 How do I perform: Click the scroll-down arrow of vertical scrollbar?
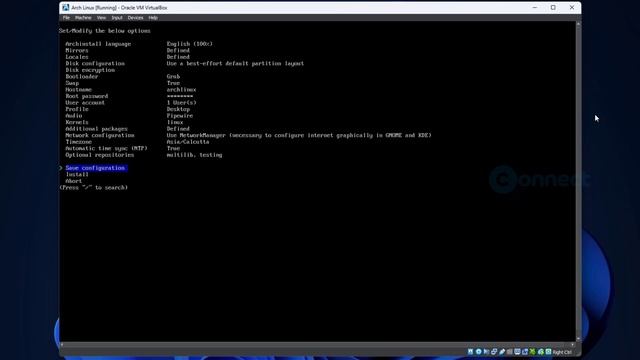[578, 339]
